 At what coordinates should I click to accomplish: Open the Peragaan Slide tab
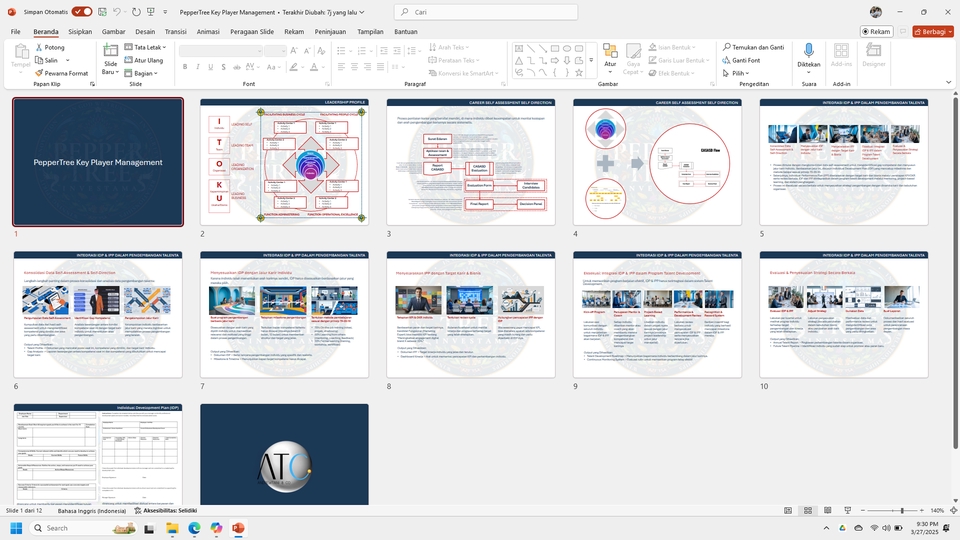click(252, 31)
